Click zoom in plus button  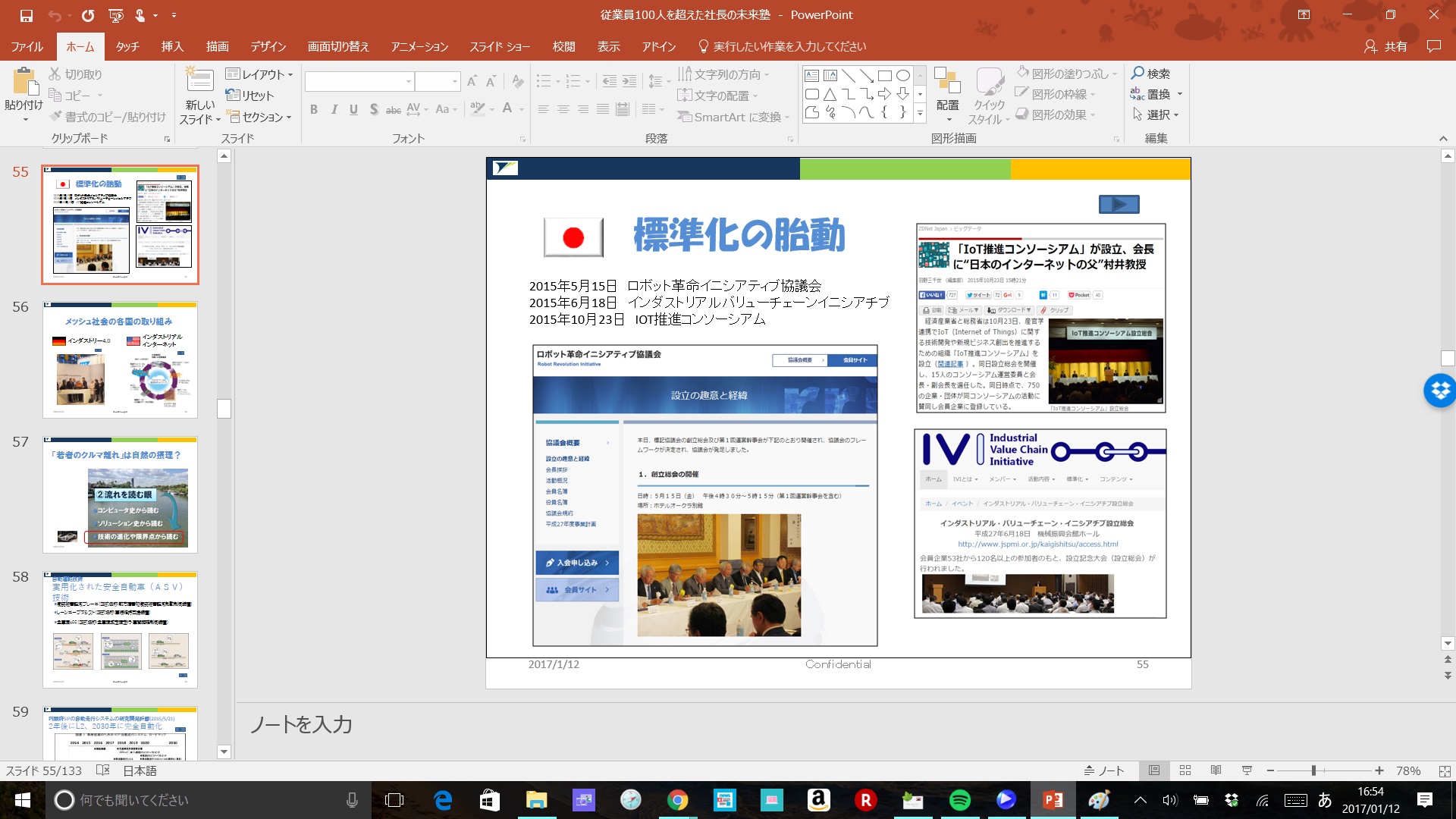click(1379, 770)
